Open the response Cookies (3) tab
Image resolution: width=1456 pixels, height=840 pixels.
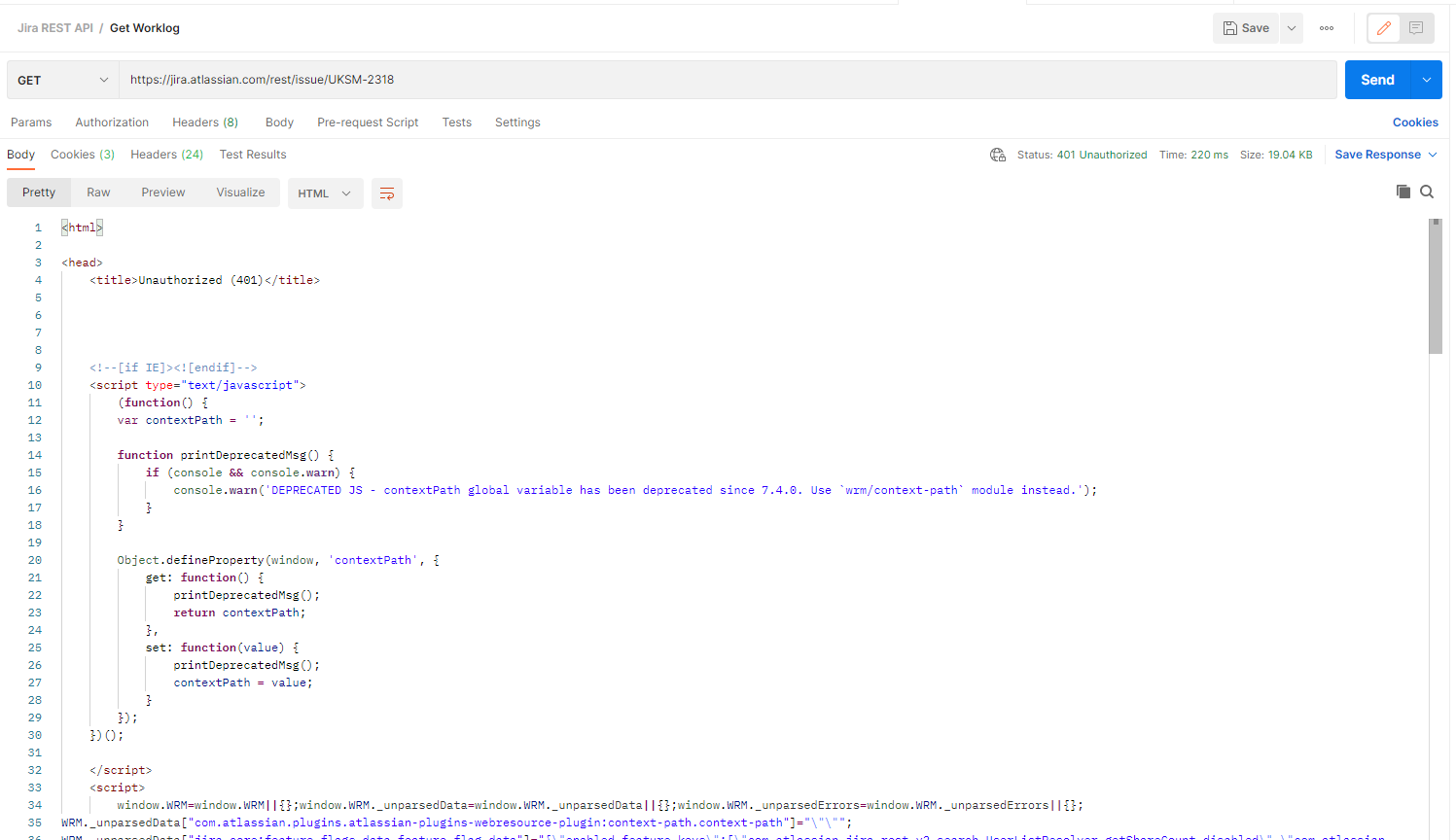(83, 155)
